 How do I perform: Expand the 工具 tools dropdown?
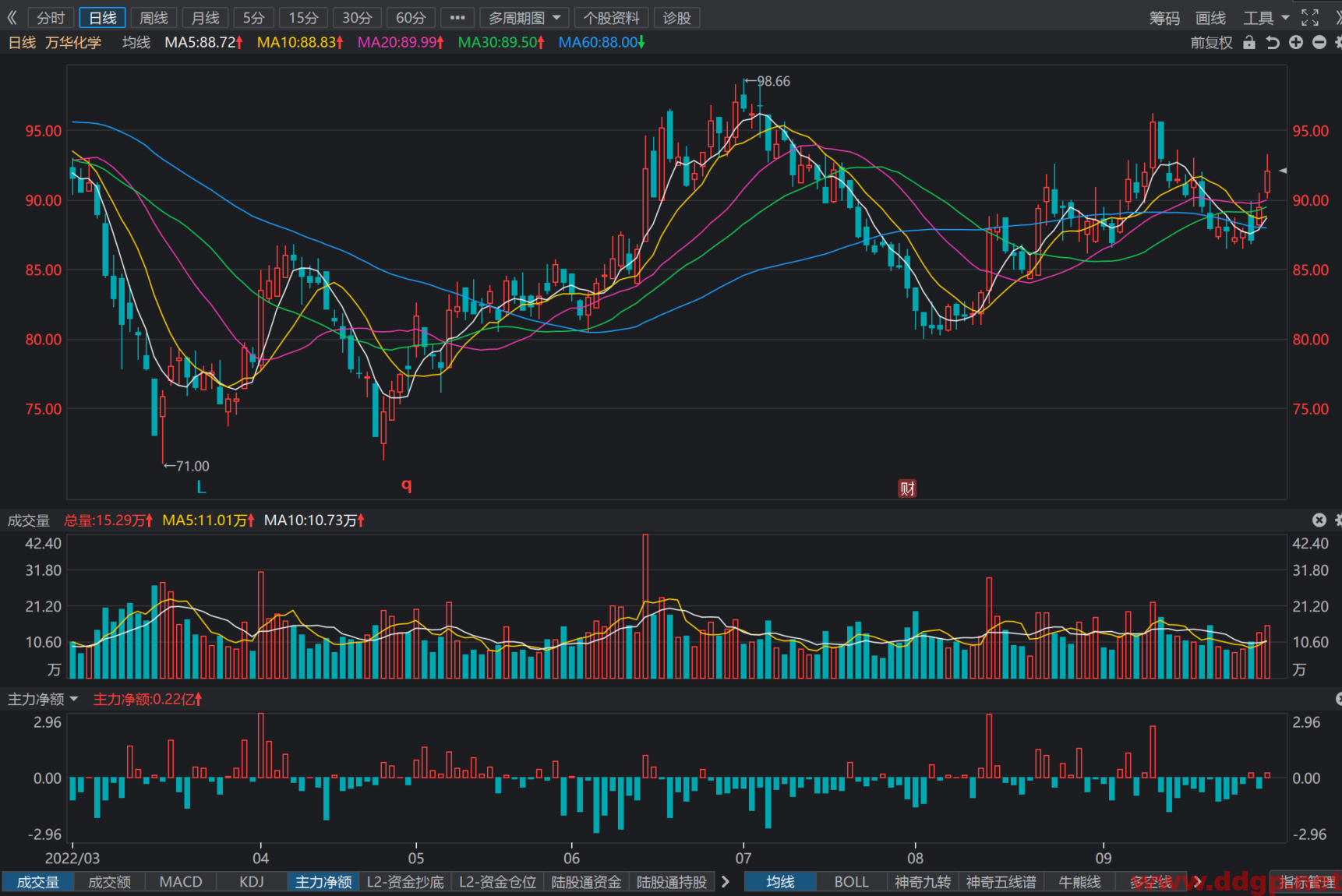(1266, 18)
